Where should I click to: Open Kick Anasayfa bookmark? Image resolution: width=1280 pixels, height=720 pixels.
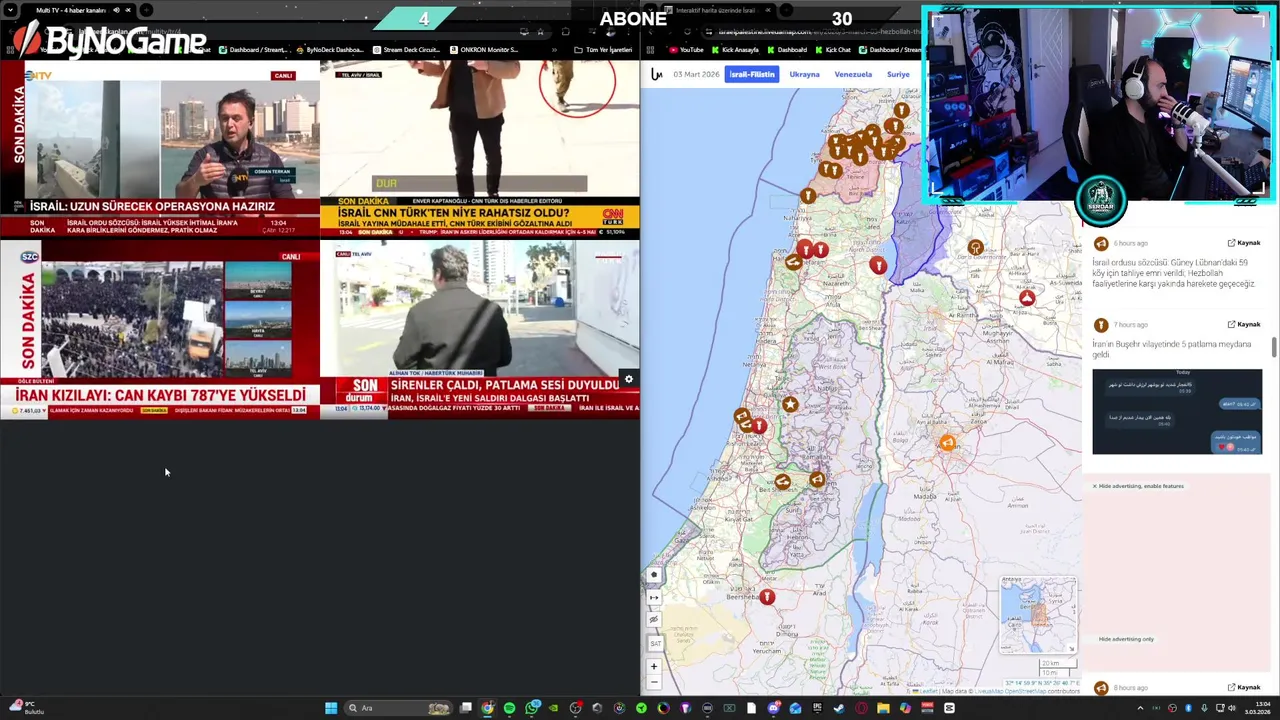(x=735, y=50)
